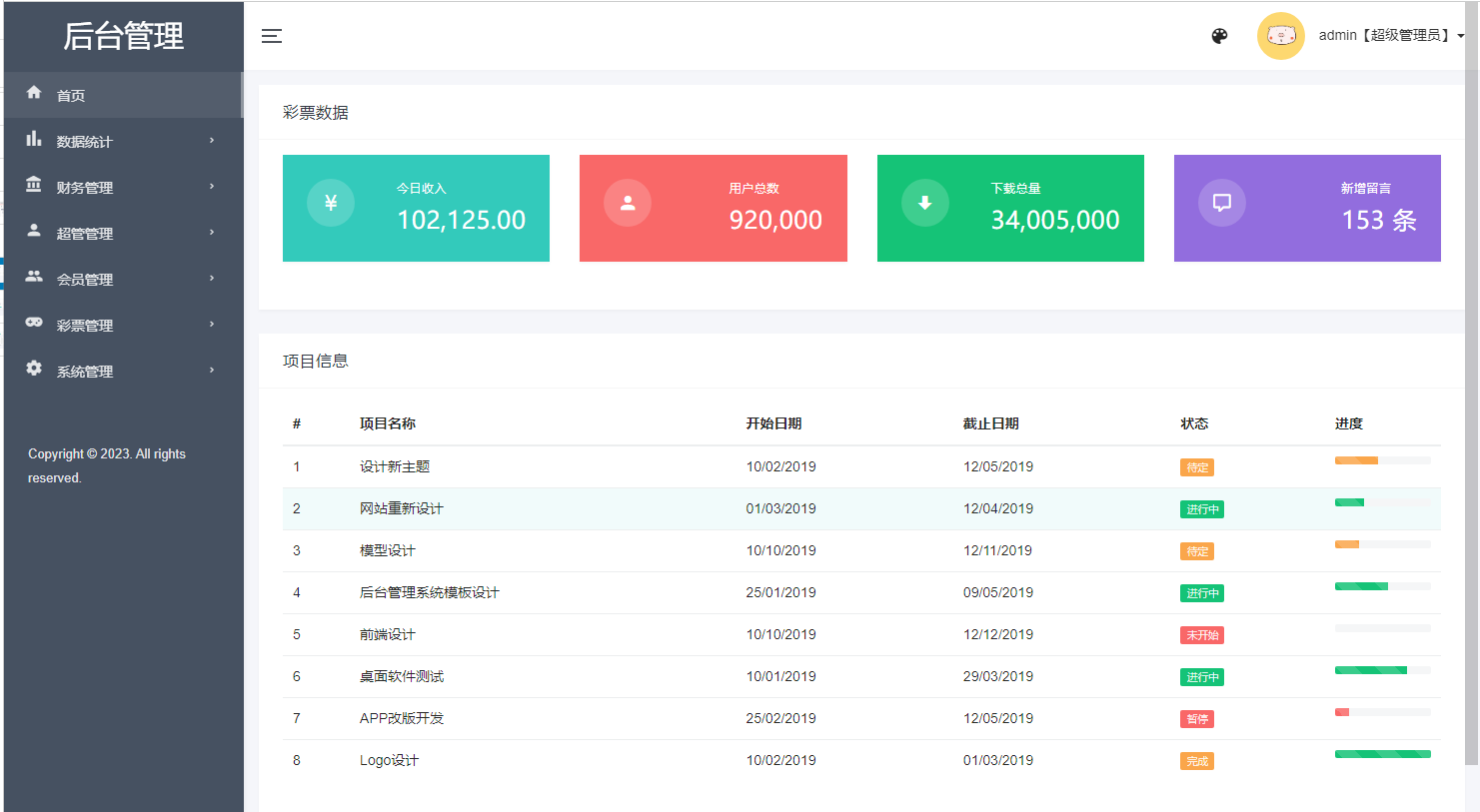Click the home icon beside 首页

click(x=34, y=93)
